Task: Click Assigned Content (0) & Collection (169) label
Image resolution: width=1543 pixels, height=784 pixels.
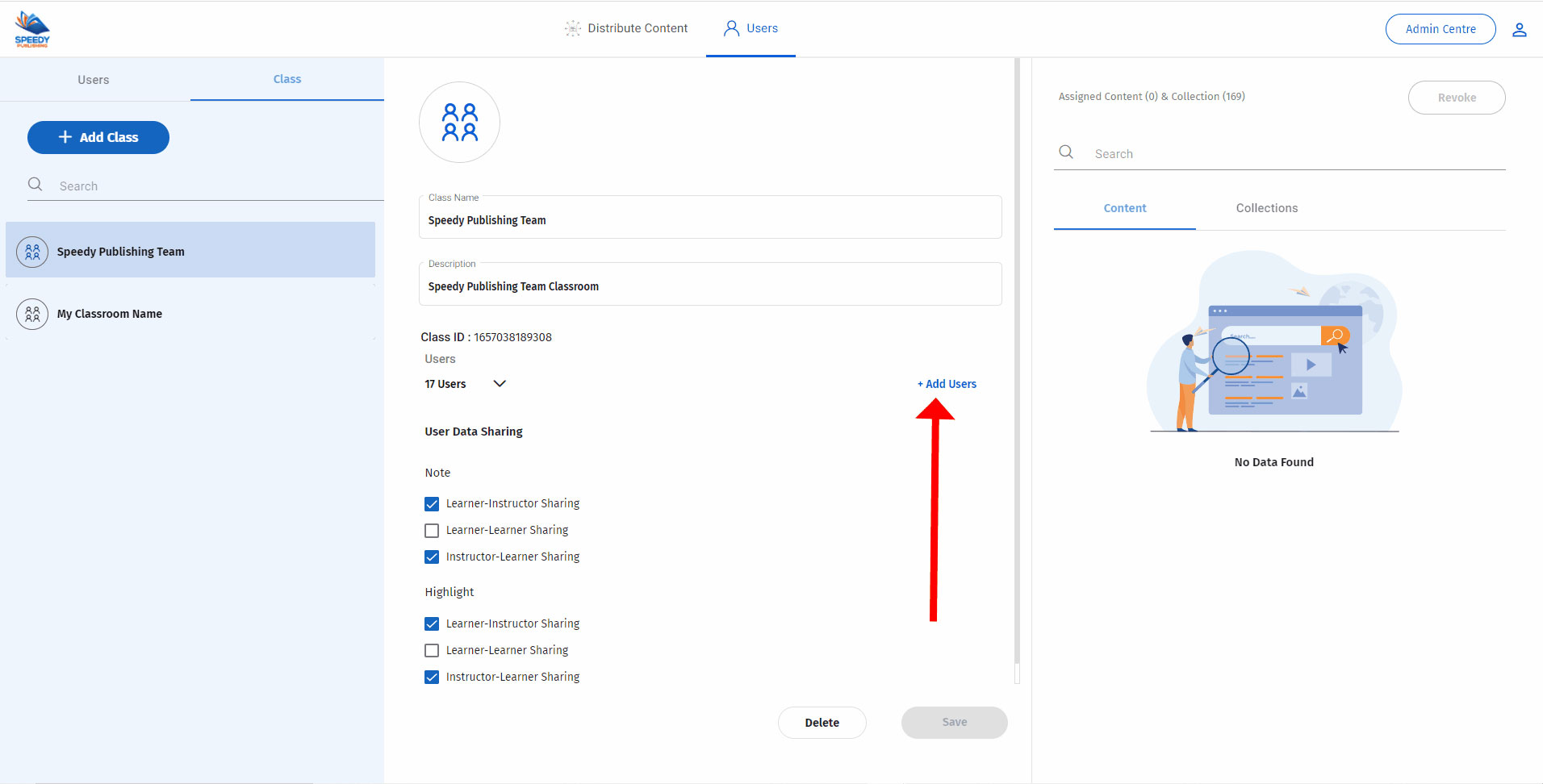Action: [1152, 96]
